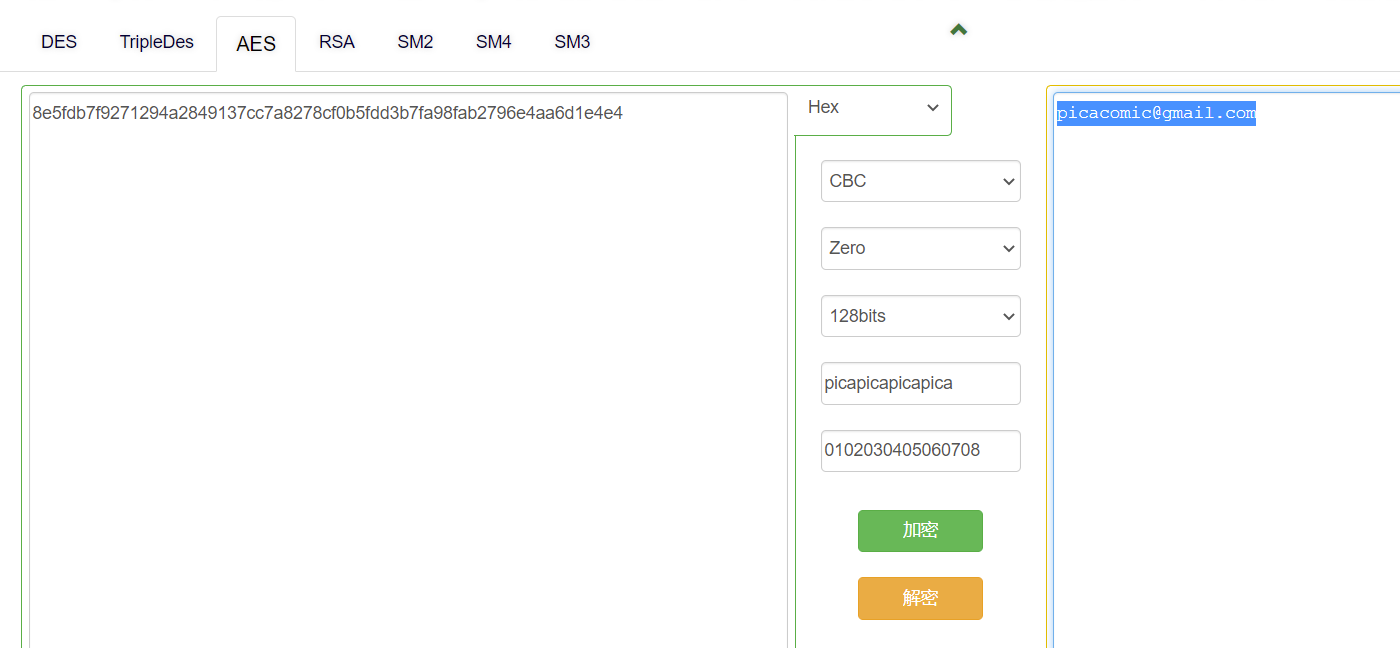Screen dimensions: 1400x648
Task: Change the 128bits key size dropdown
Action: click(920, 316)
